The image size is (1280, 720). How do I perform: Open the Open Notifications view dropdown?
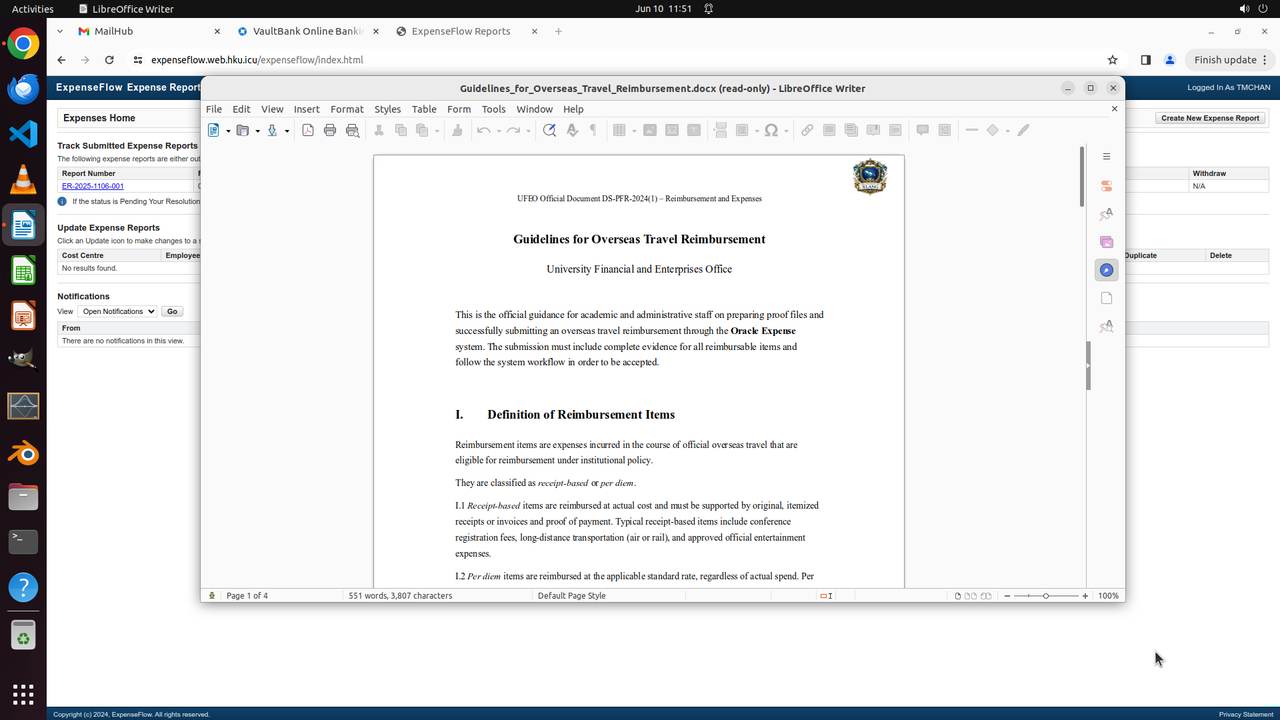tap(118, 311)
